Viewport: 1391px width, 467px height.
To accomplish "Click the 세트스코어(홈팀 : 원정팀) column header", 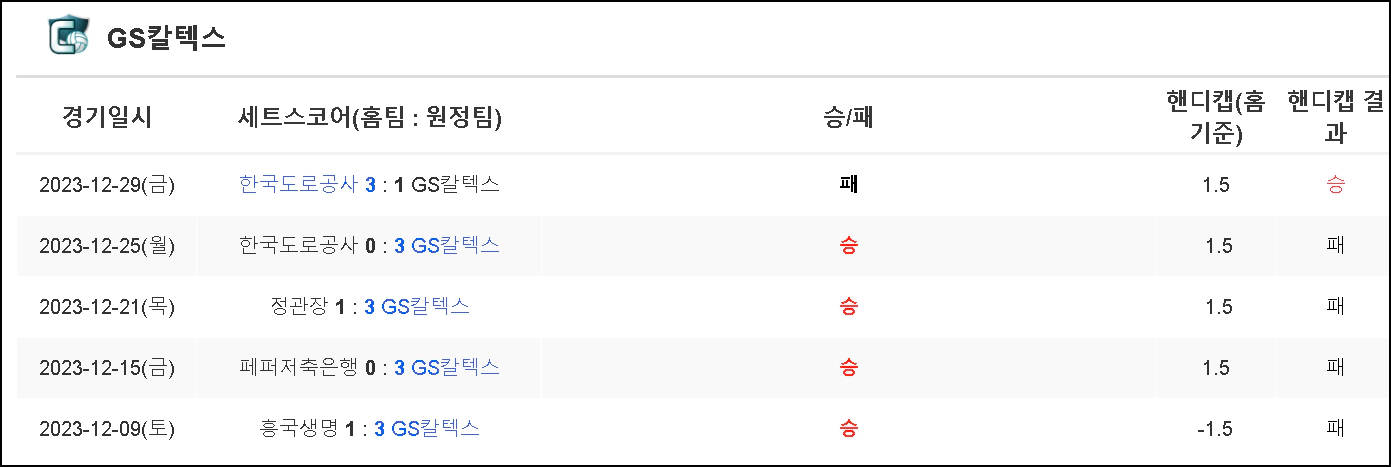I will click(370, 117).
